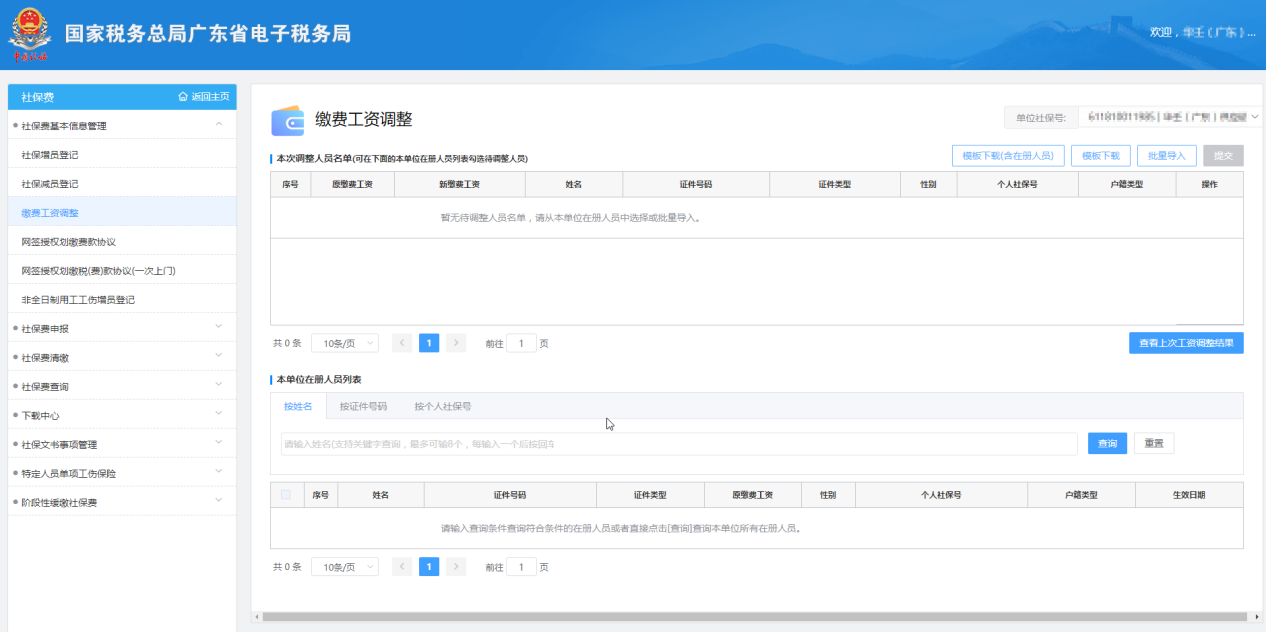Go to previous page in upper pagination
Screen dimensions: 1266x632
(x=402, y=343)
